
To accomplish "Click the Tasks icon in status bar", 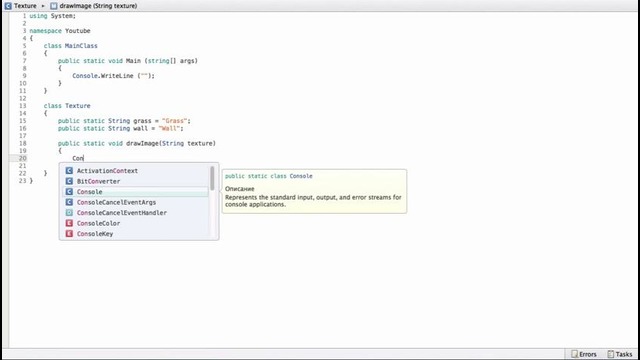I will click(611, 354).
